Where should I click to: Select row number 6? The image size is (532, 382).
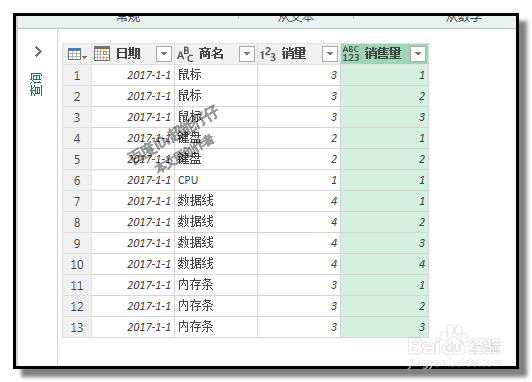coord(77,180)
